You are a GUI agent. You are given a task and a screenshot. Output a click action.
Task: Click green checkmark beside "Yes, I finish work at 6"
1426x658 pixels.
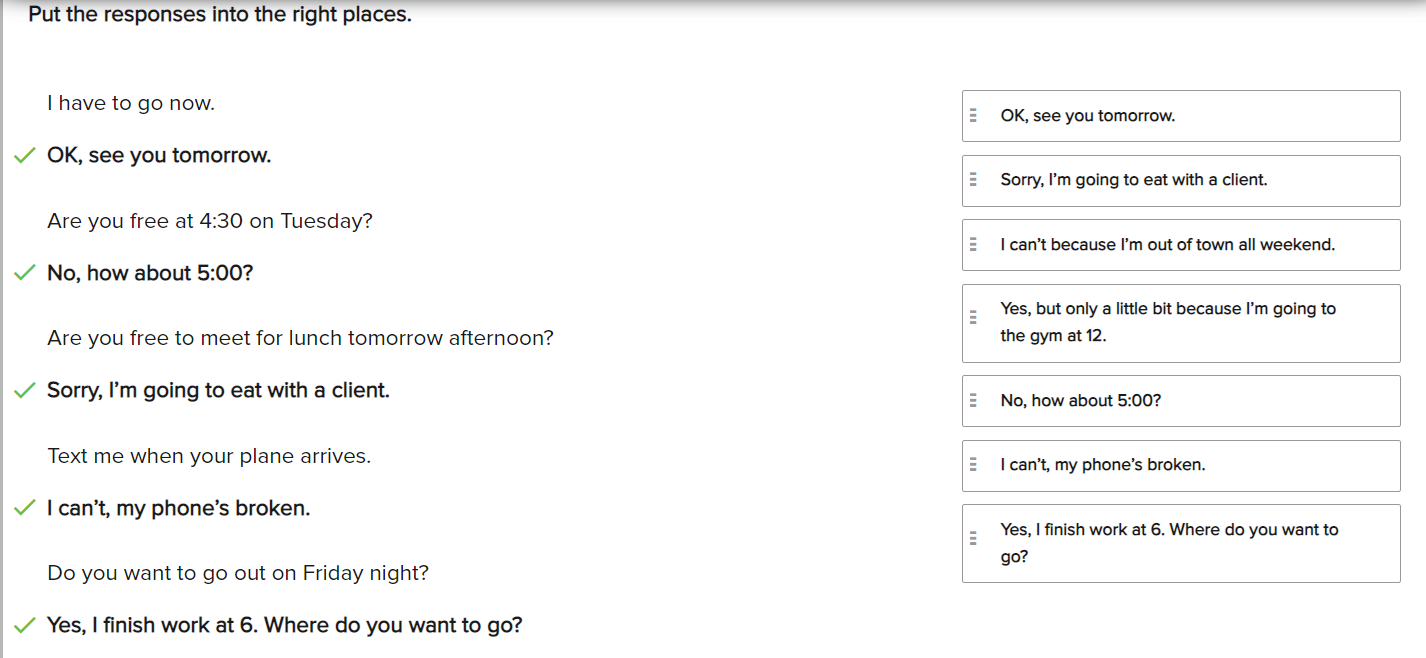point(24,626)
